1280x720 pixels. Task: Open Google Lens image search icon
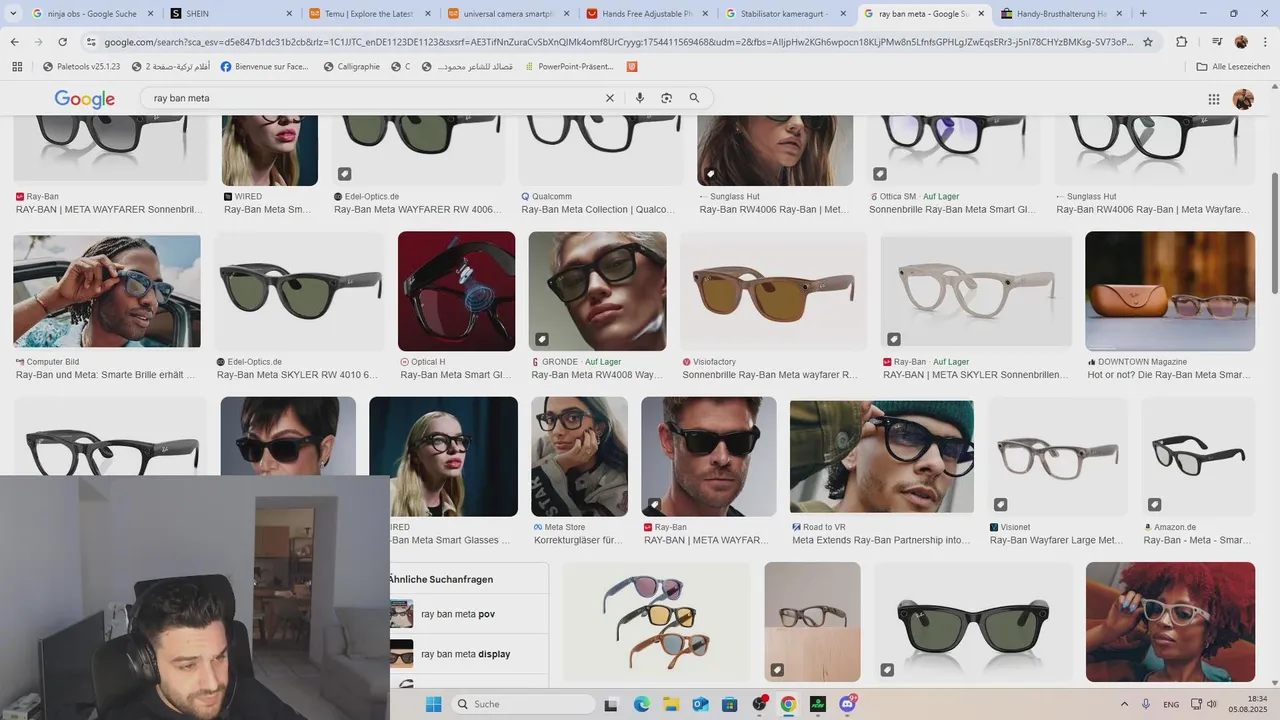click(x=667, y=98)
